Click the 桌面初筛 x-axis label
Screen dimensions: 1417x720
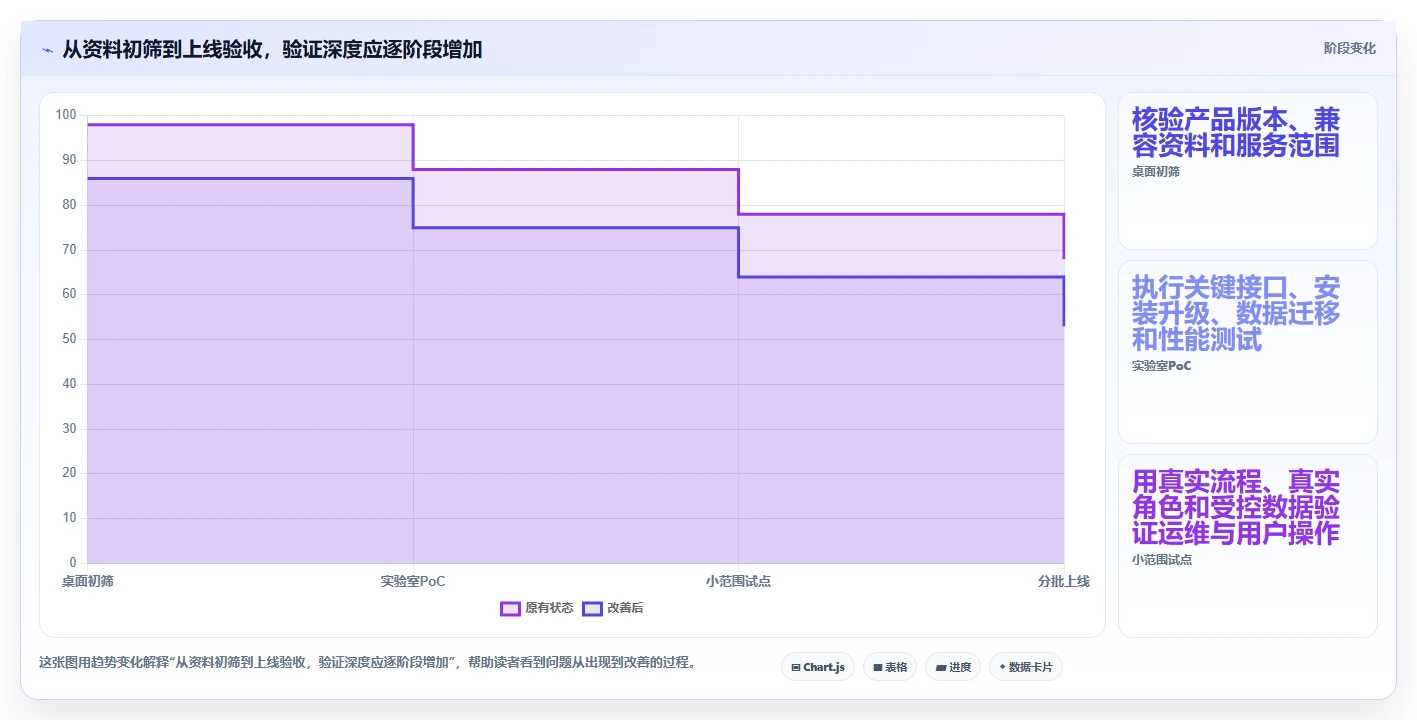pyautogui.click(x=87, y=581)
